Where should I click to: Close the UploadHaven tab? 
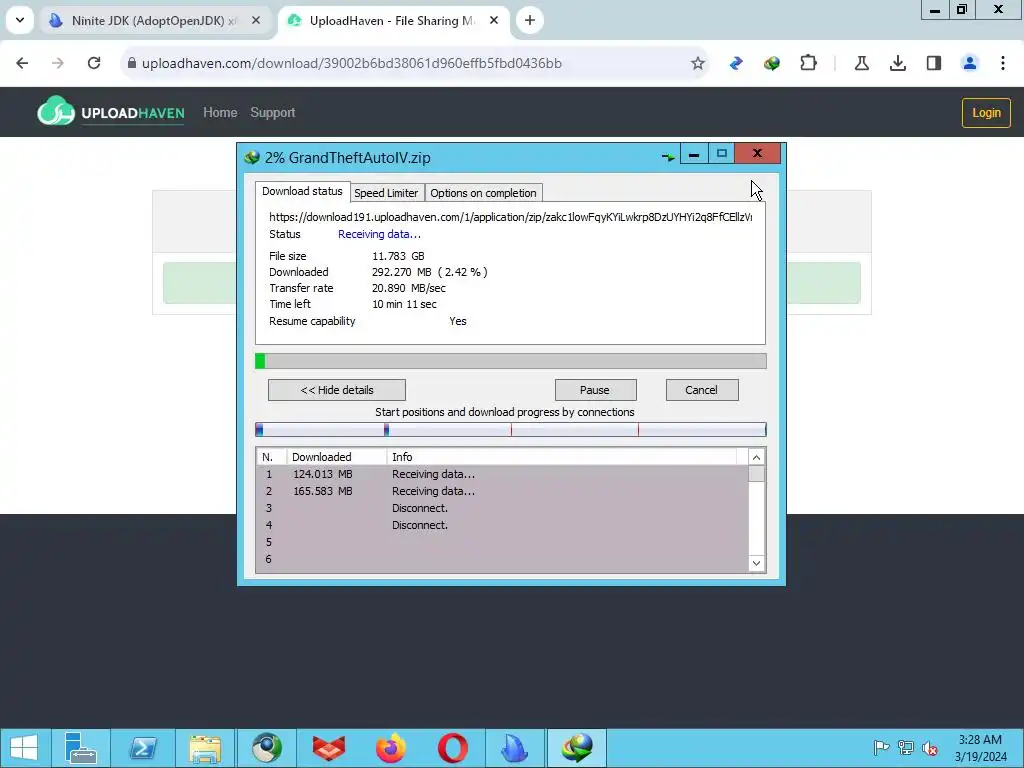point(494,21)
